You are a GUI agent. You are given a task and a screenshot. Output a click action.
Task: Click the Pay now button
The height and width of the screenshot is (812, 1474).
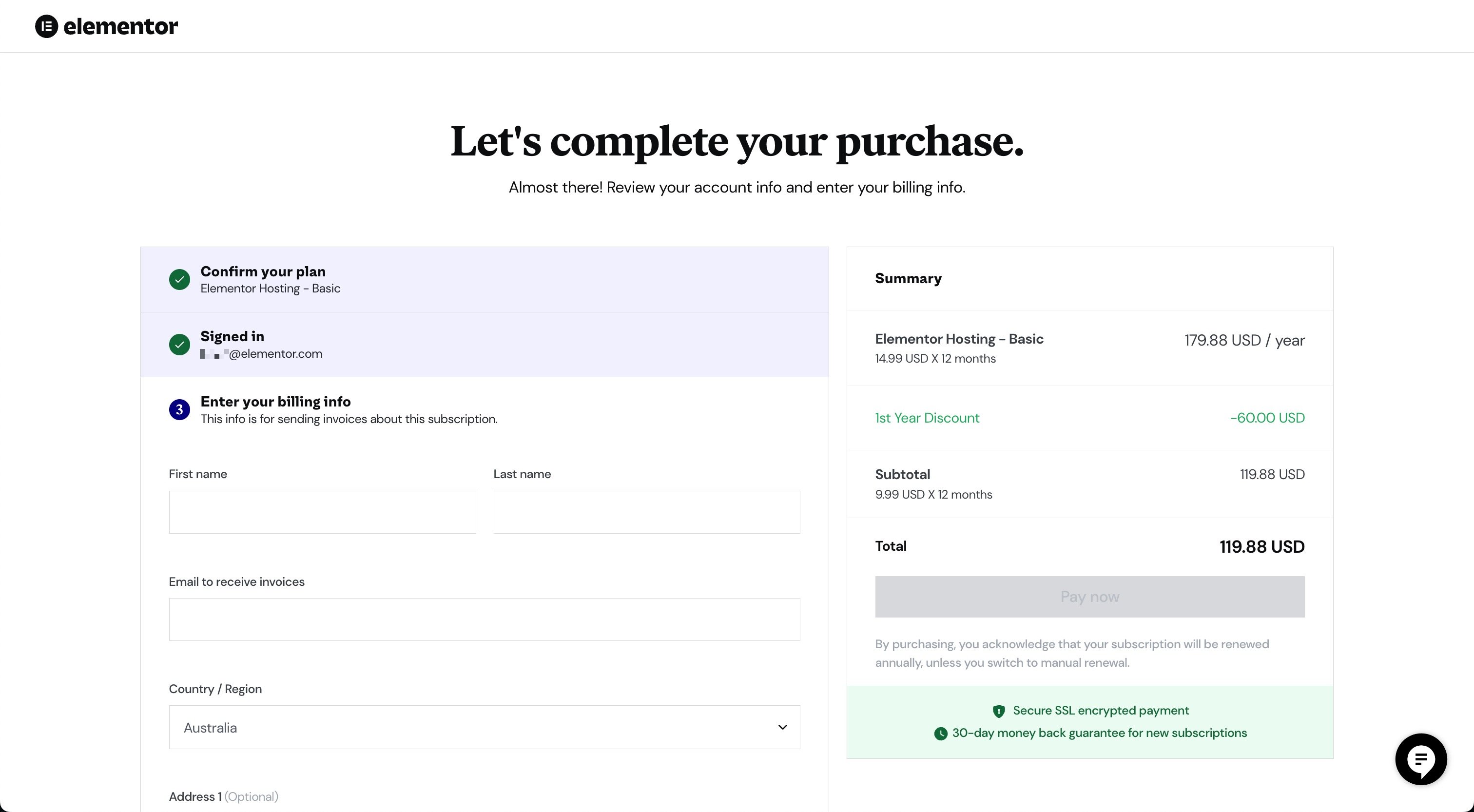coord(1089,597)
